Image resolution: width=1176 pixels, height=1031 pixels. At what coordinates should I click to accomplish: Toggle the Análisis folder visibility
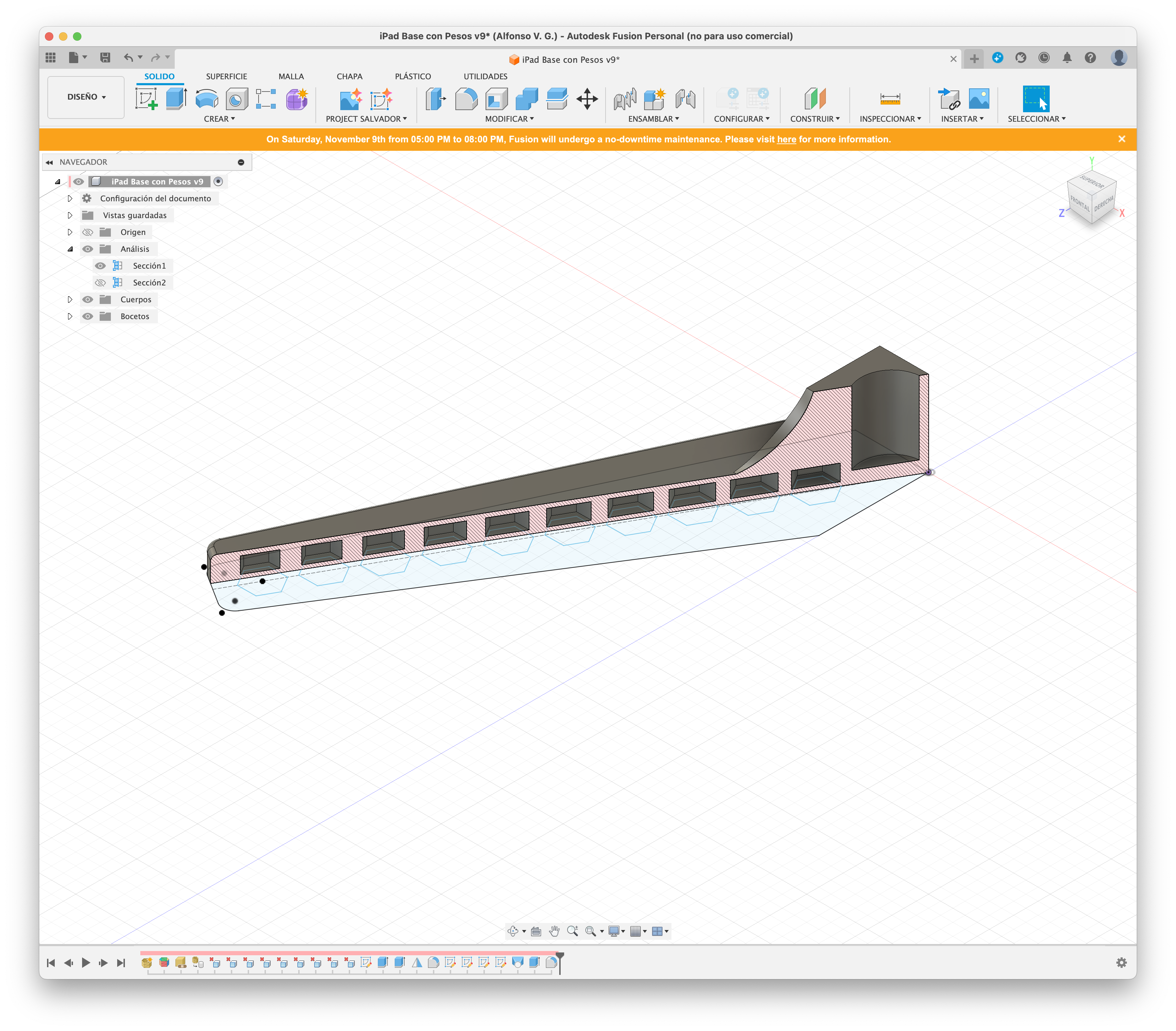87,249
